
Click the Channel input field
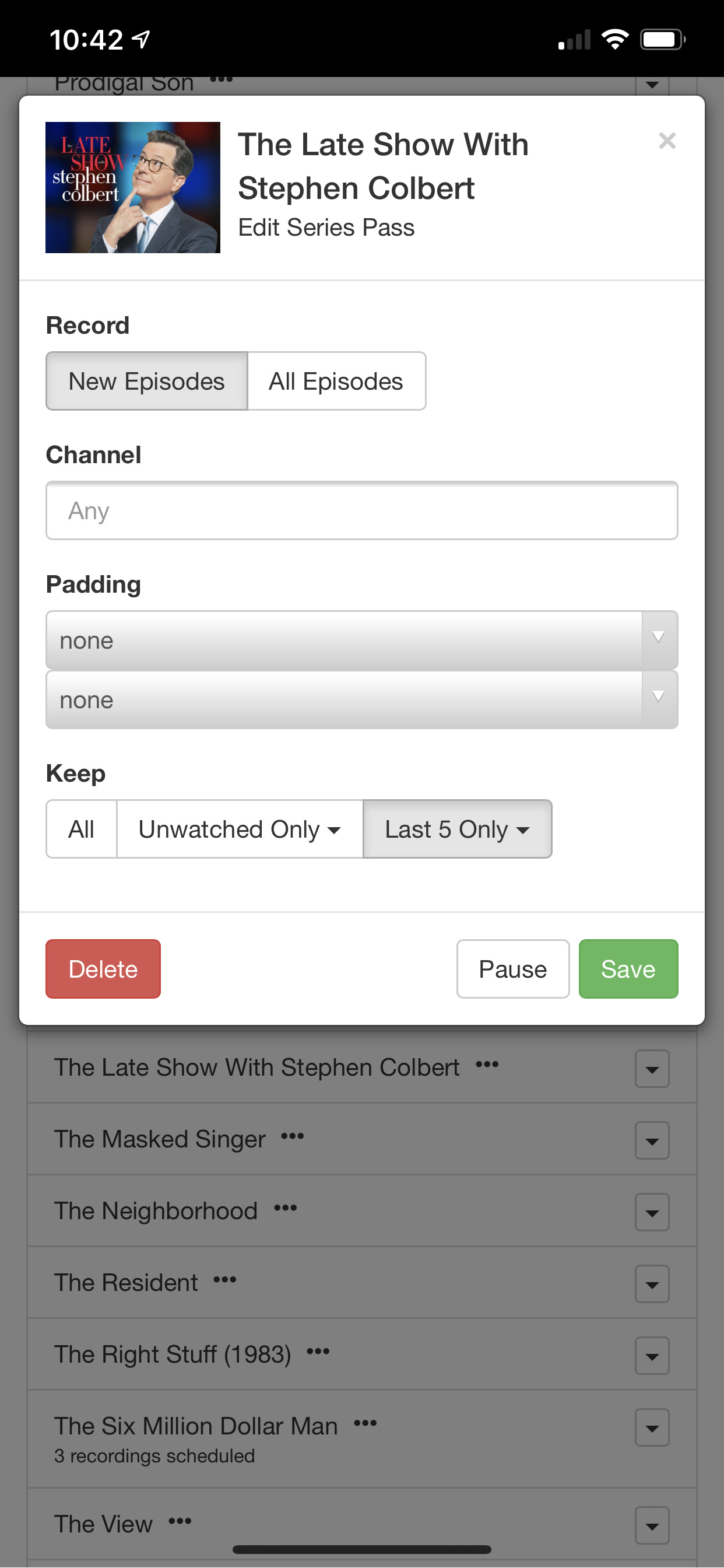click(361, 510)
